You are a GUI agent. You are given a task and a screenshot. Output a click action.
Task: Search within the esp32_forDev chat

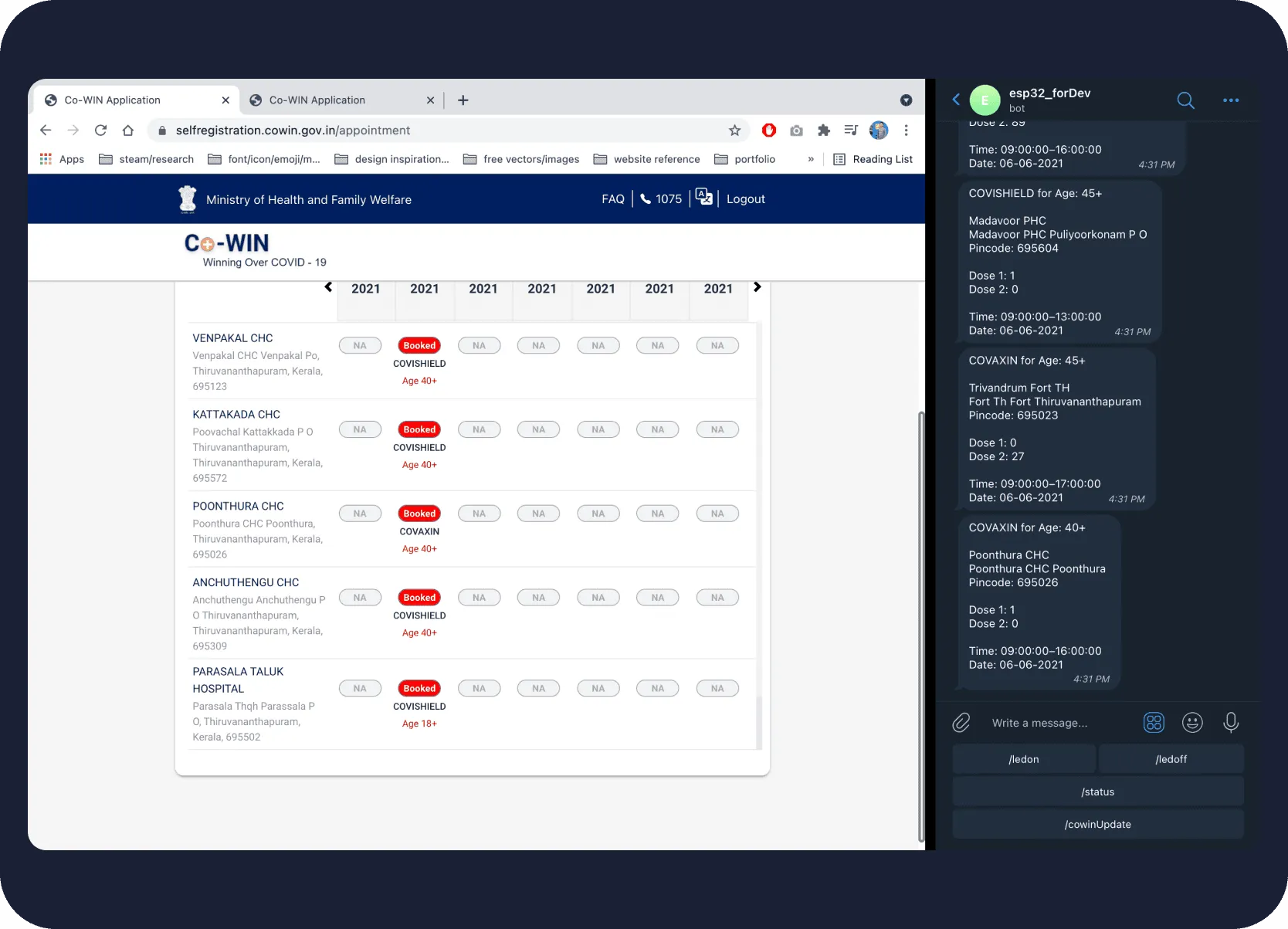(1185, 100)
